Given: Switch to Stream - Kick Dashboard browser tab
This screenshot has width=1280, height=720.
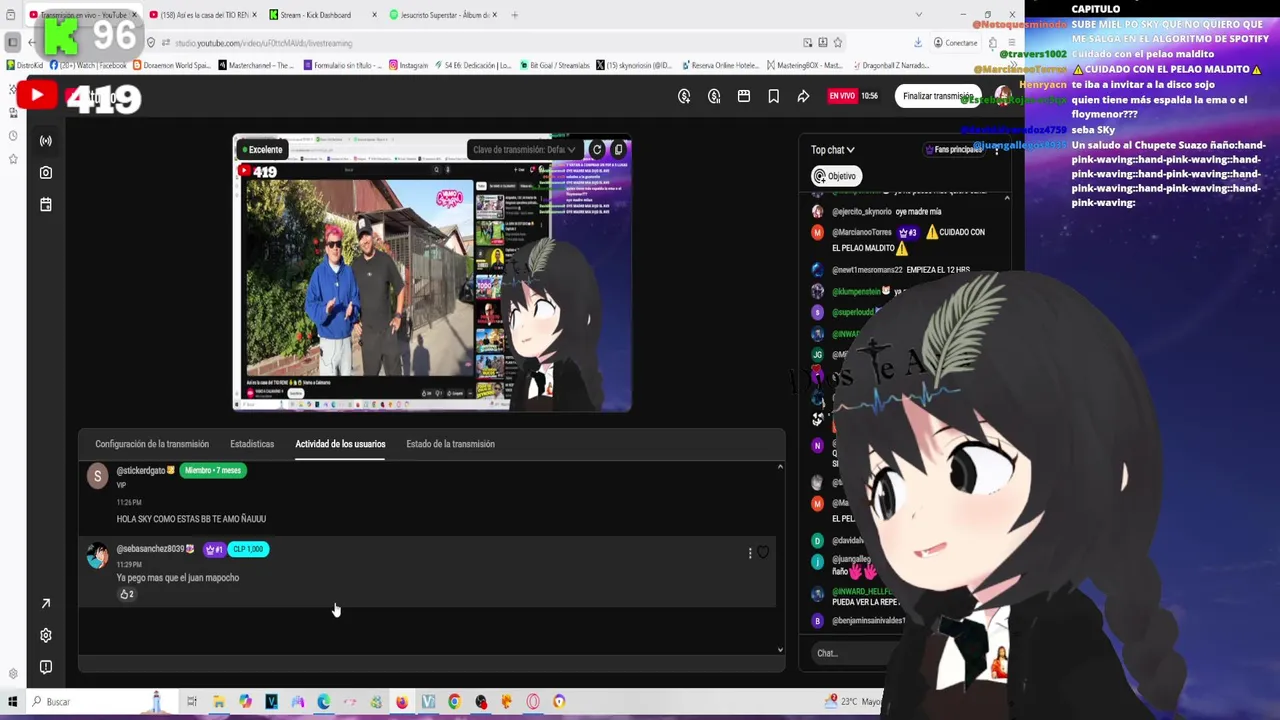Looking at the screenshot, I should [x=322, y=15].
